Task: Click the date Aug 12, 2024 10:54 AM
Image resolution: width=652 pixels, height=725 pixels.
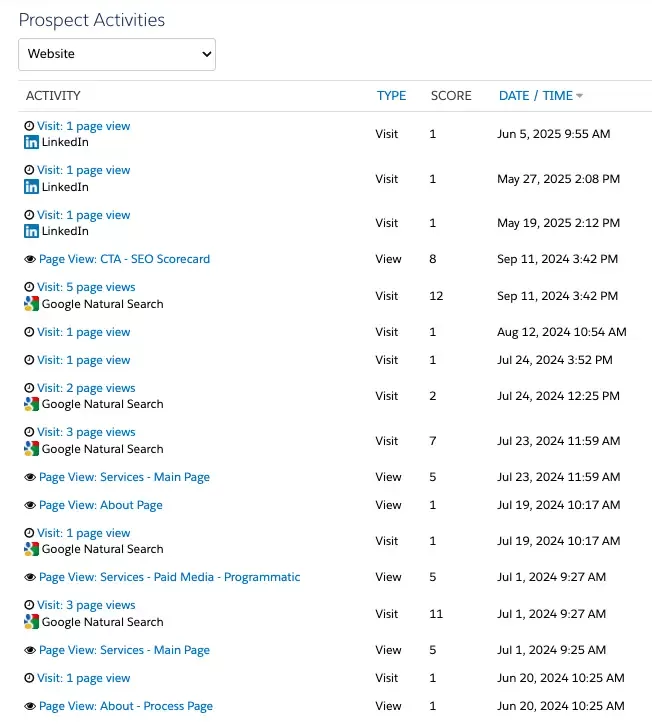Action: click(x=562, y=332)
